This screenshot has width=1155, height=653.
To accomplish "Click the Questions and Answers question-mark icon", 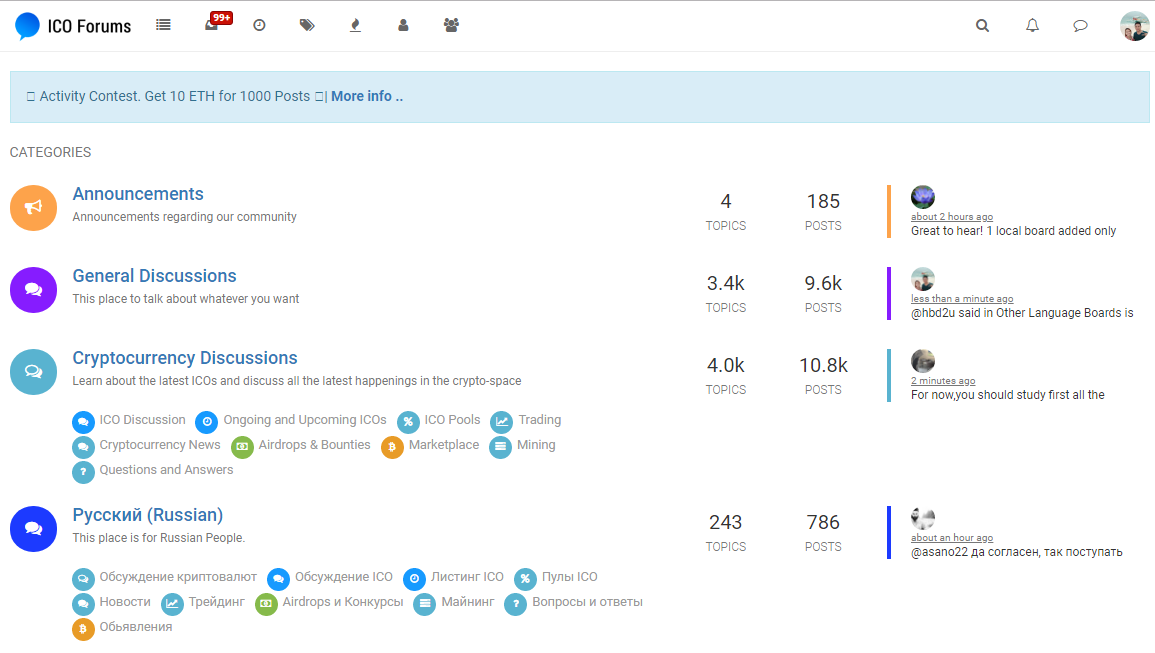I will tap(83, 472).
